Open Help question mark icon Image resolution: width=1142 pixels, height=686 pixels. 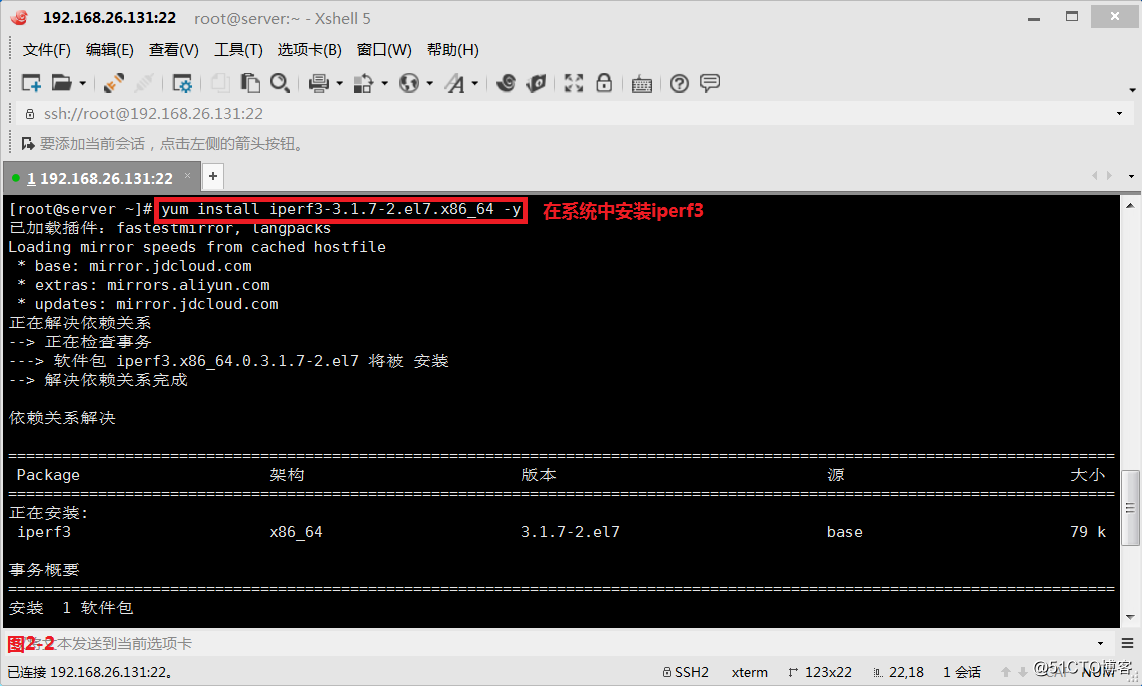[x=679, y=84]
